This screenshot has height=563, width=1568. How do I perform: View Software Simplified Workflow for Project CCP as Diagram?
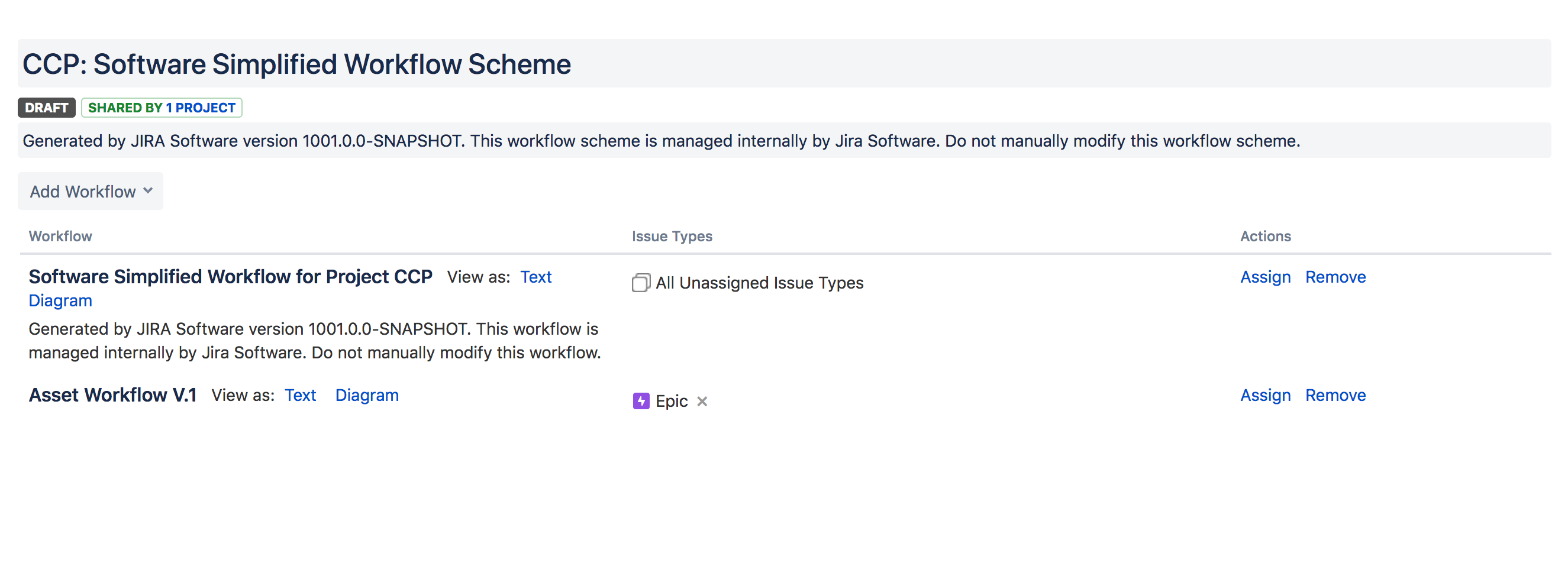pos(60,300)
